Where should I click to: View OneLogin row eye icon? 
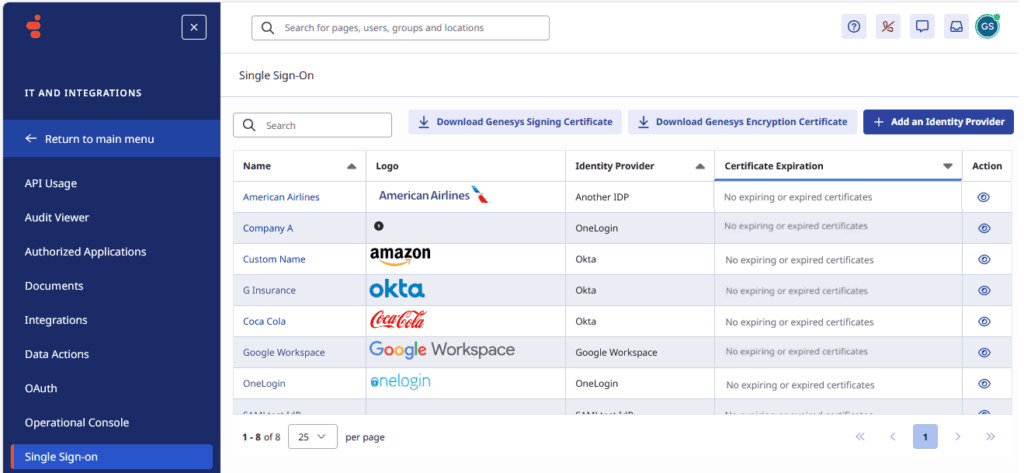pos(984,383)
